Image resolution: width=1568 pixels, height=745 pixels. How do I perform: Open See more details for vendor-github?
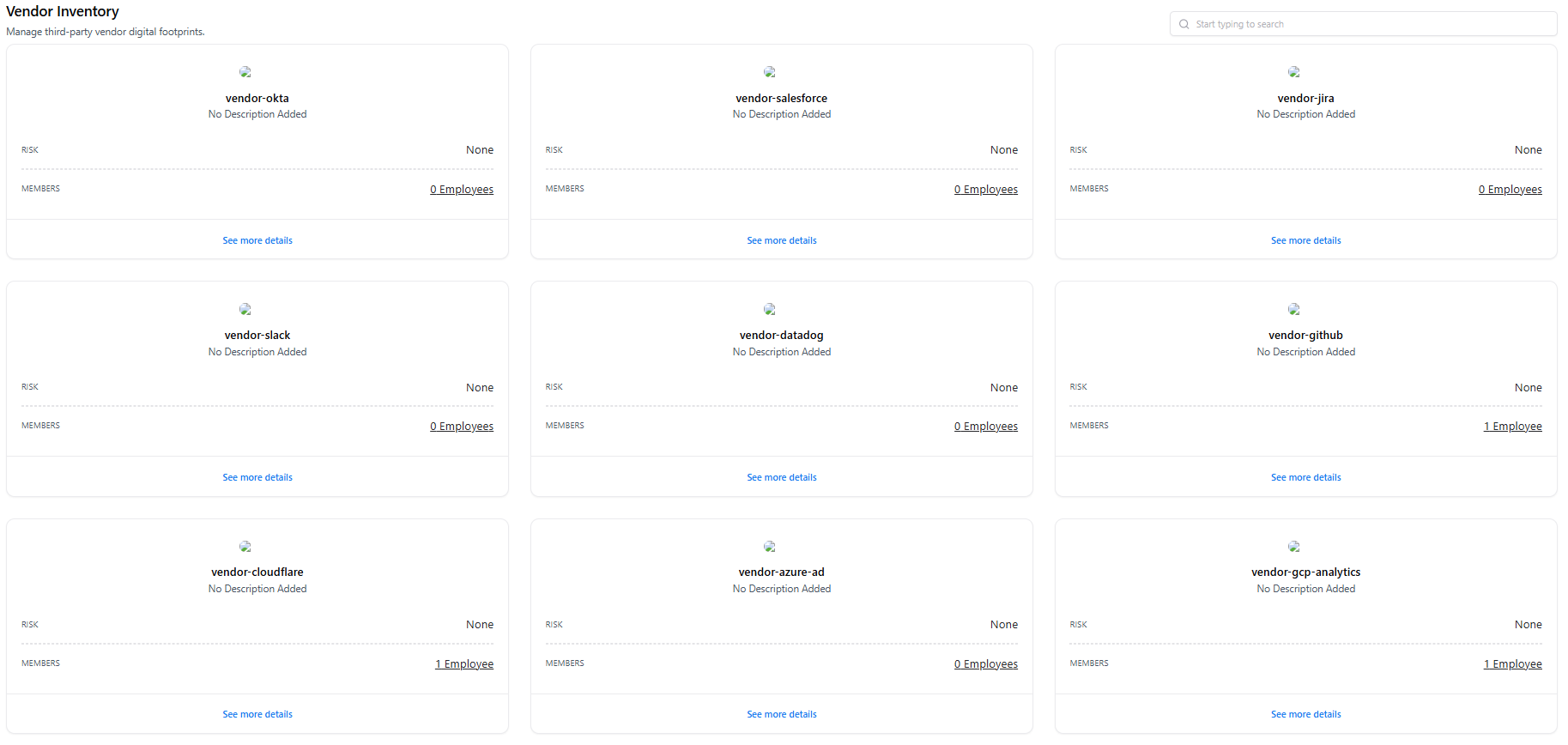pyautogui.click(x=1306, y=477)
